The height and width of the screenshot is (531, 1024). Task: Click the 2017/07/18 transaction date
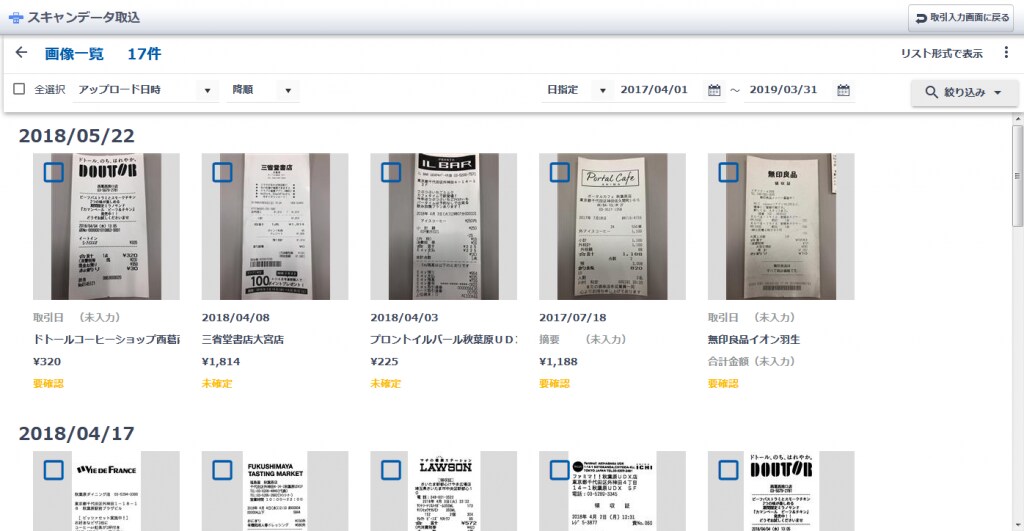point(573,317)
